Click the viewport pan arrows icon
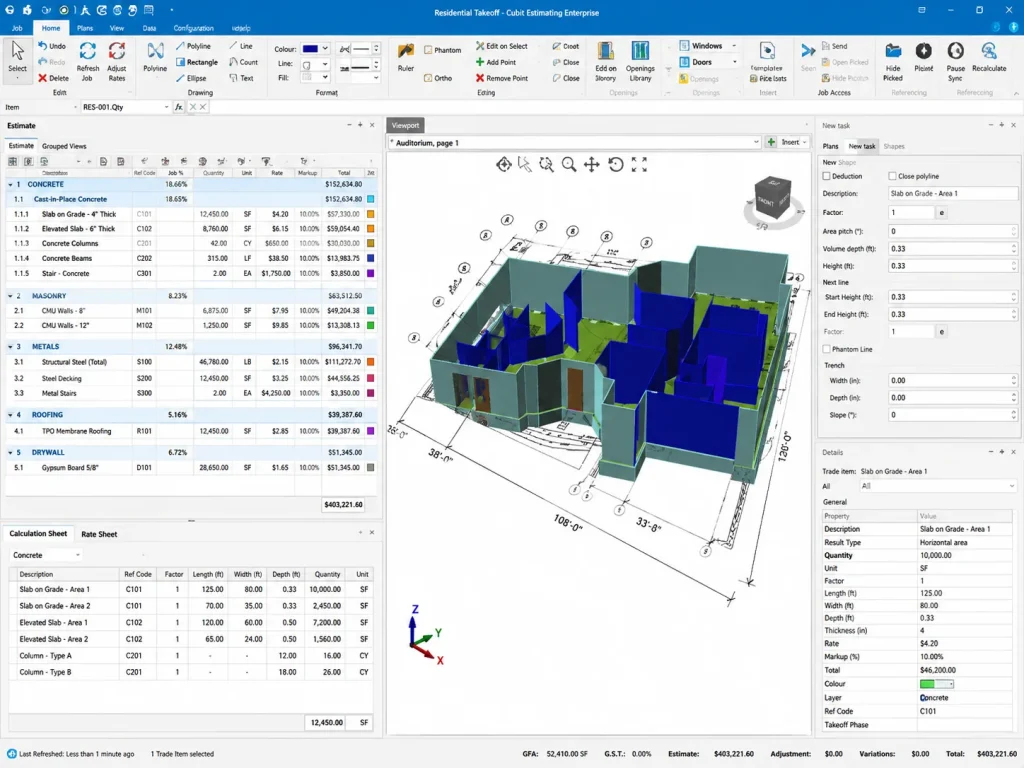The width and height of the screenshot is (1024, 768). [x=592, y=165]
